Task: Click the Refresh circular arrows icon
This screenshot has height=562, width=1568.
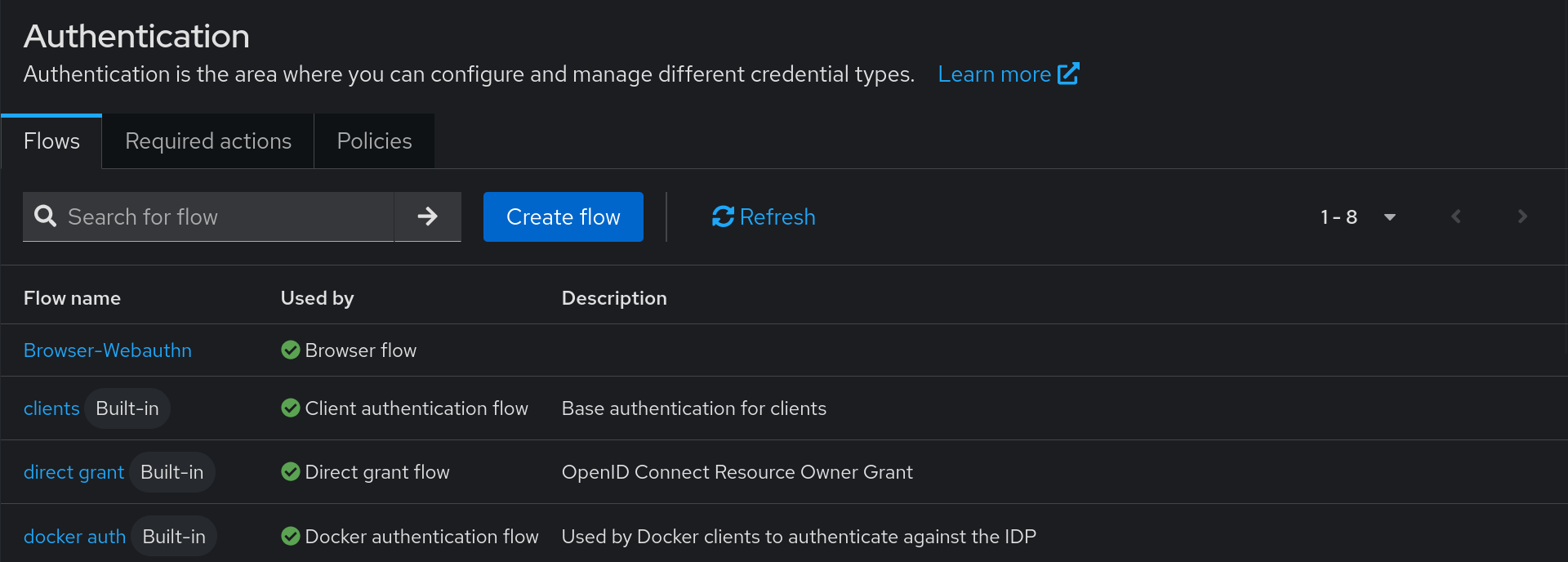Action: 723,216
